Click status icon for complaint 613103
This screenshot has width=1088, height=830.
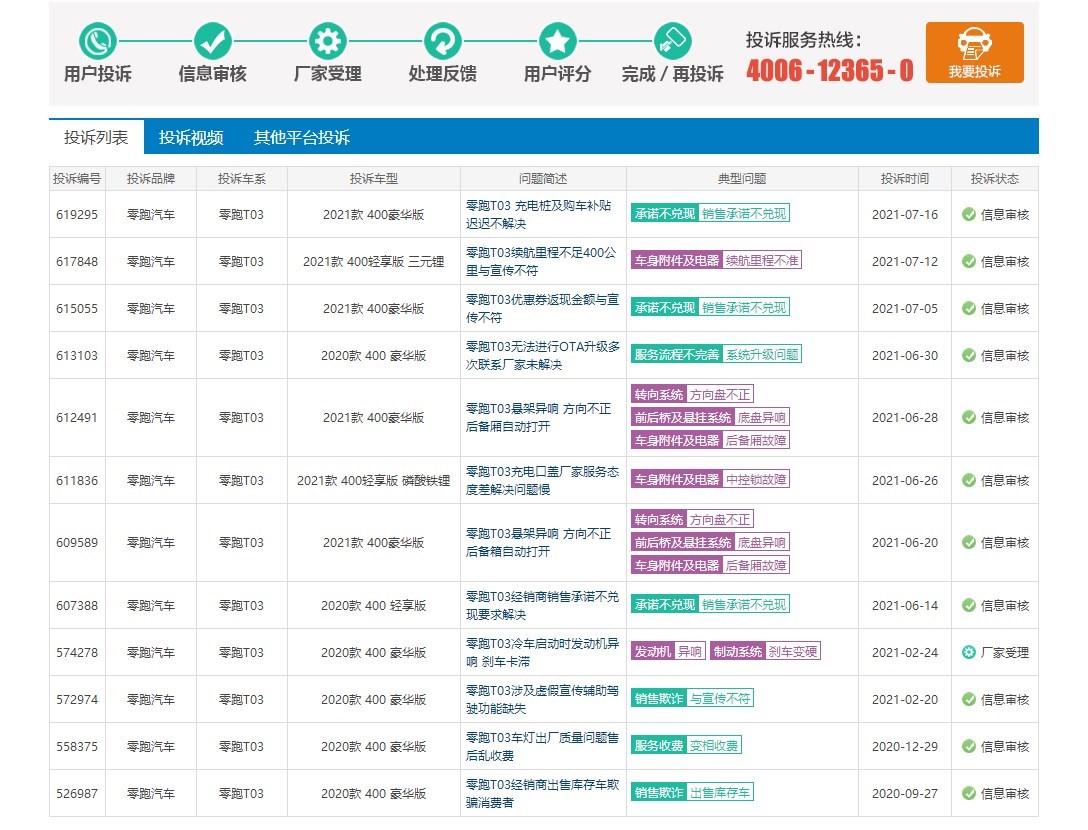[x=969, y=355]
